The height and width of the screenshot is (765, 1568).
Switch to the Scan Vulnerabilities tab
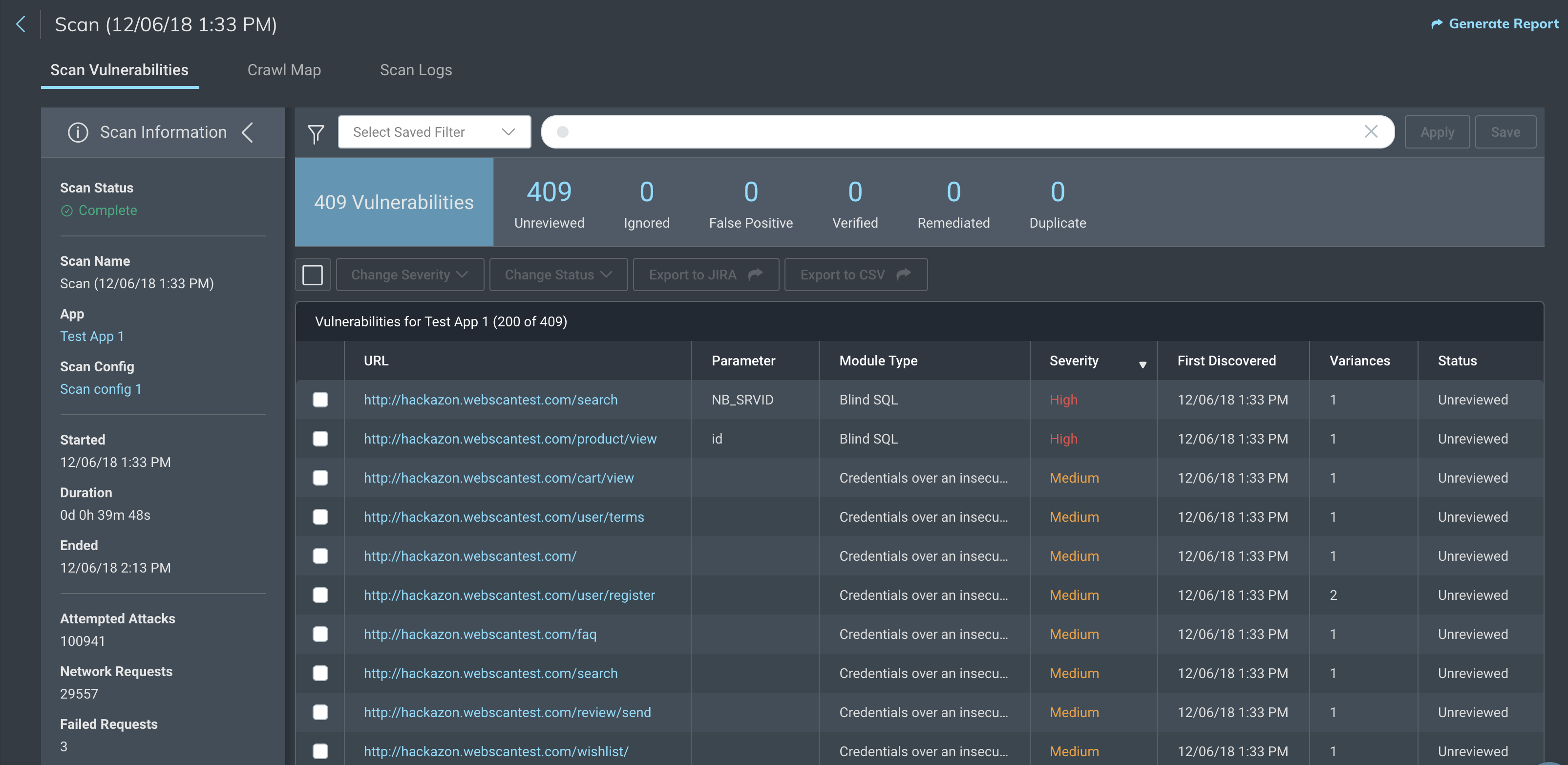119,70
